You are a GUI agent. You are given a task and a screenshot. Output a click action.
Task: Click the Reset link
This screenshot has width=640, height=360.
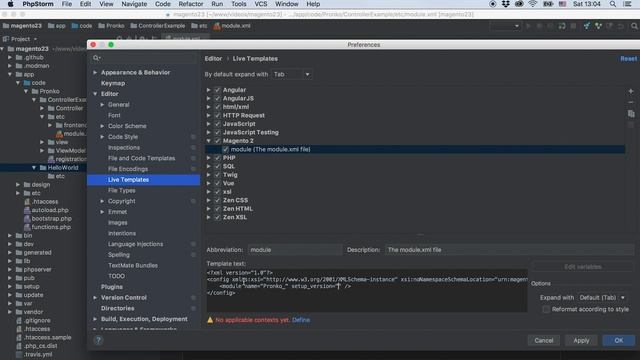(x=629, y=59)
